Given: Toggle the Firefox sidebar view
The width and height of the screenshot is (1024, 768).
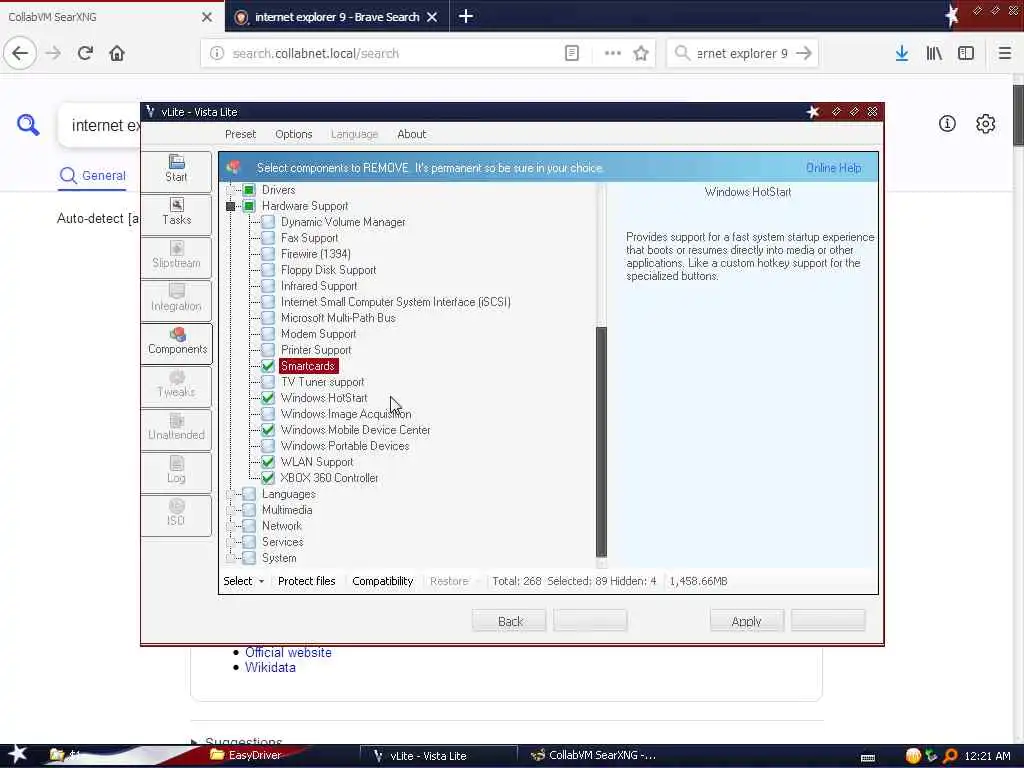Looking at the screenshot, I should pos(966,54).
